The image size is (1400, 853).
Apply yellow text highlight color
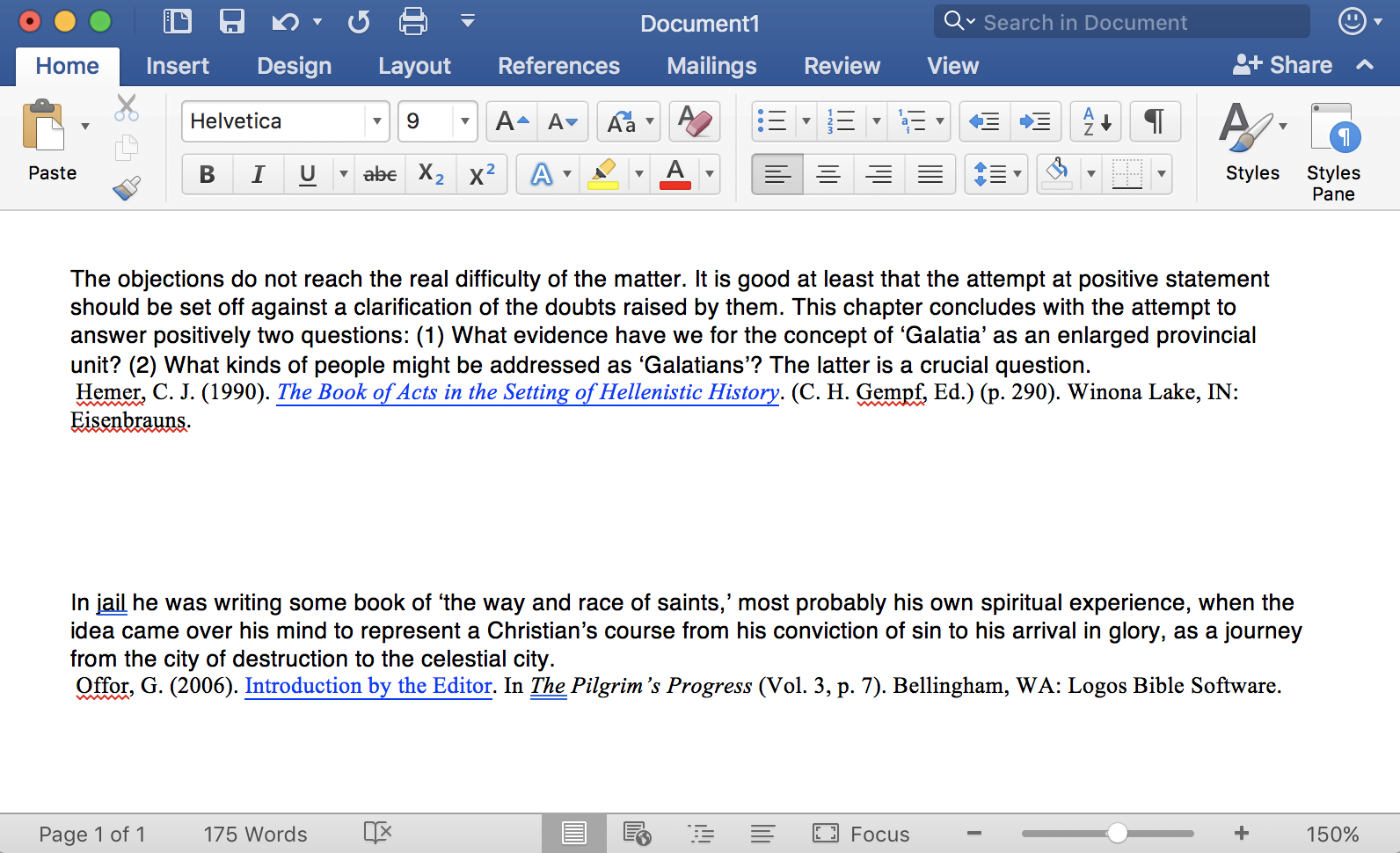603,174
